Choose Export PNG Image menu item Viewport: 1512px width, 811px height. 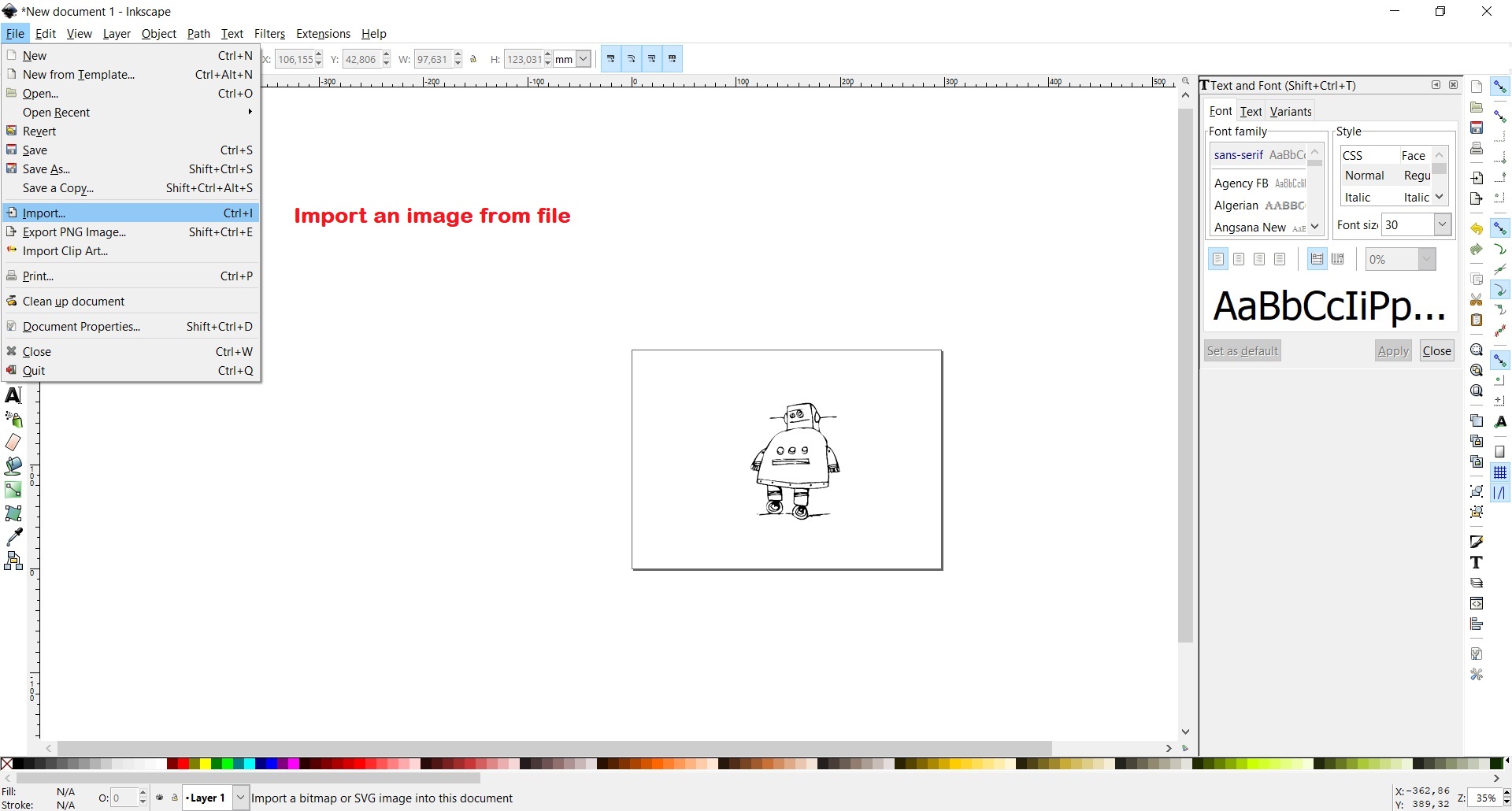pyautogui.click(x=131, y=232)
